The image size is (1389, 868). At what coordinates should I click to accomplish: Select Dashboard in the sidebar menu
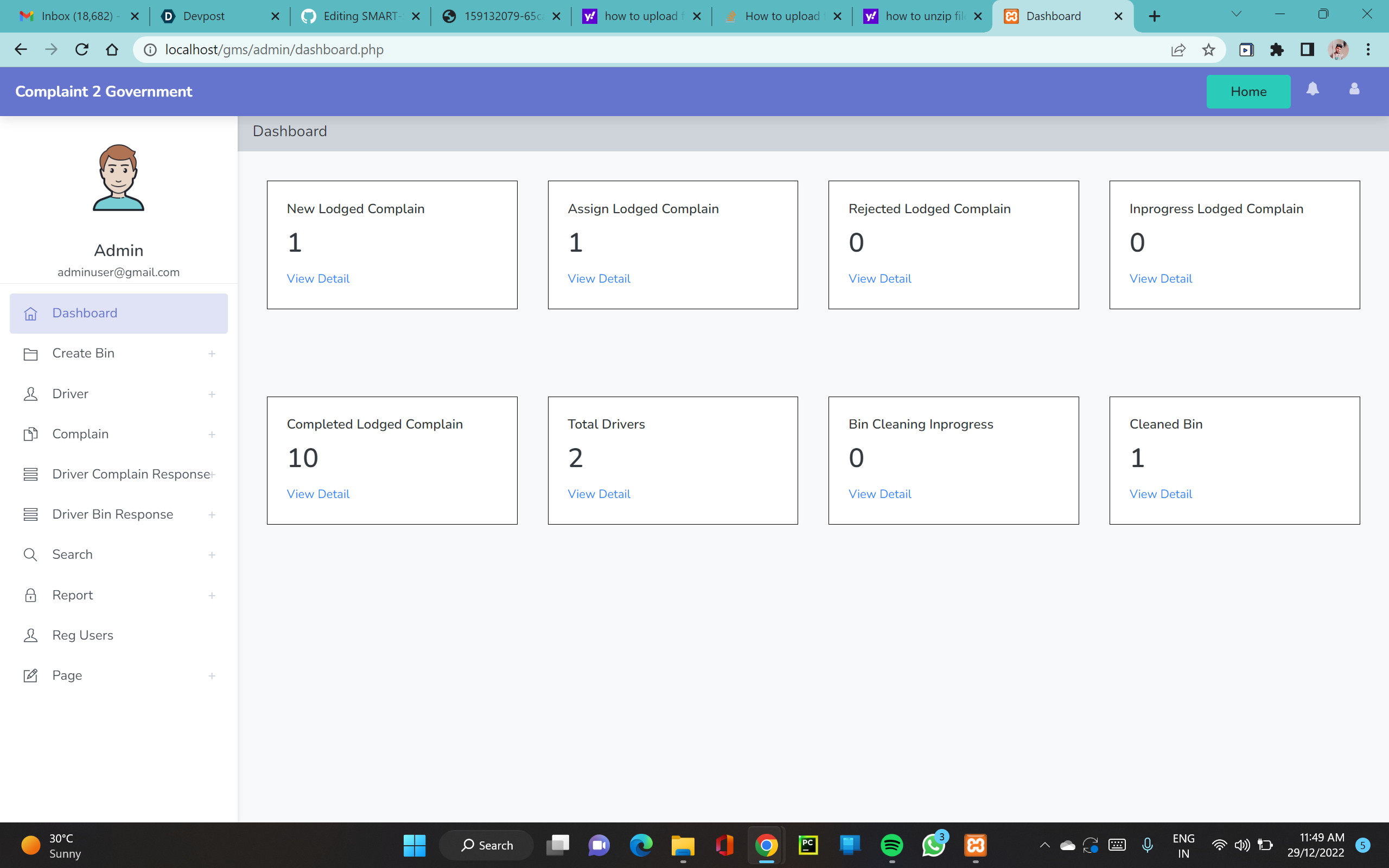85,313
